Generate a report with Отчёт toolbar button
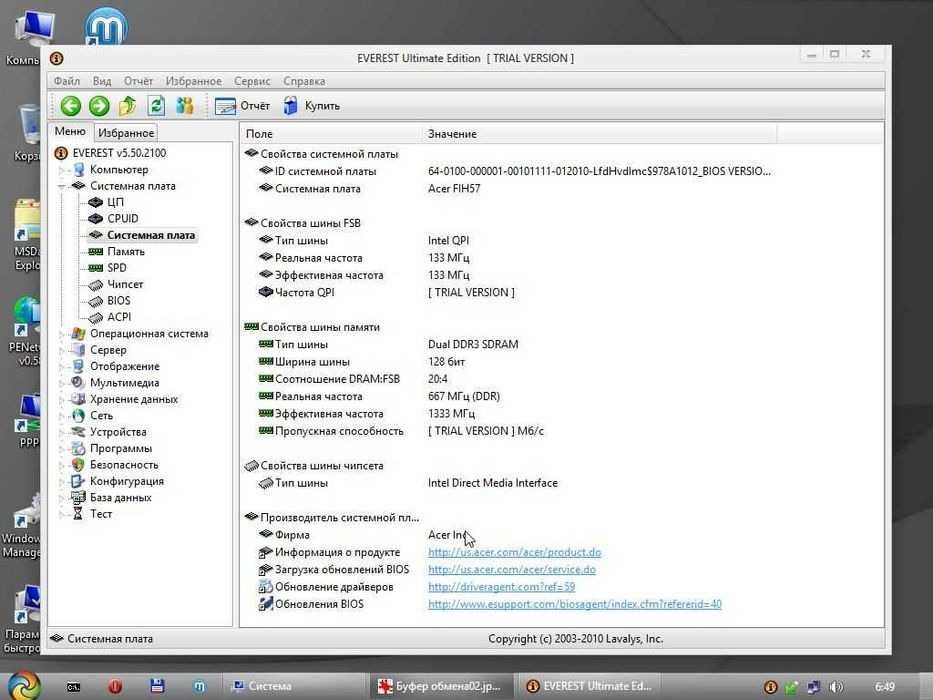The image size is (933, 700). (242, 106)
